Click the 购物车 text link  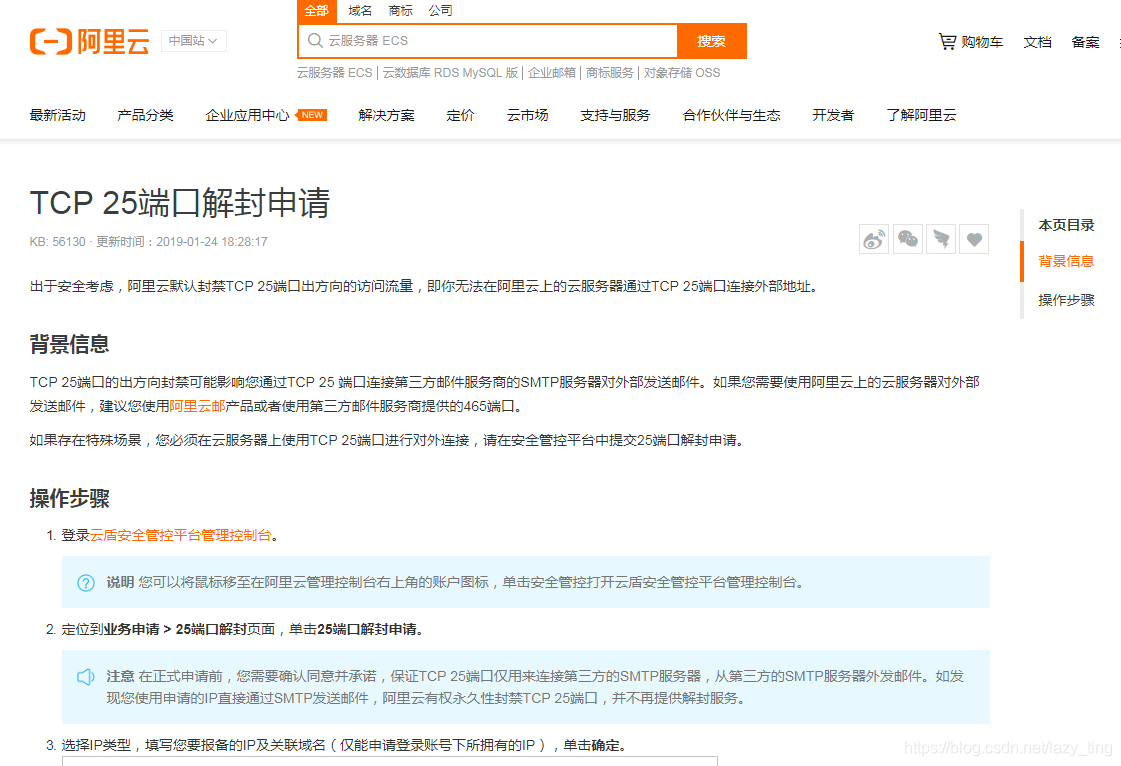tap(982, 42)
